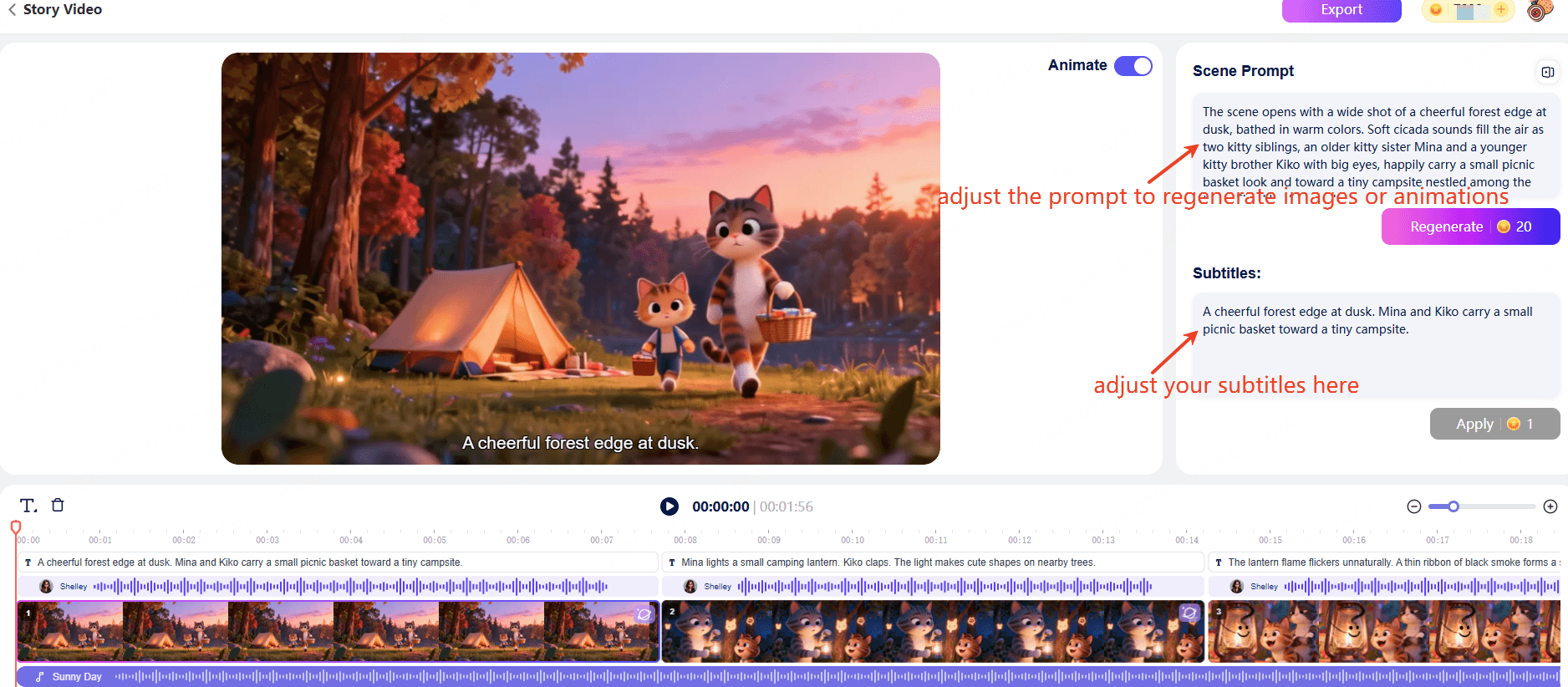
Task: Click the timeline zoom slider handle
Action: [1453, 506]
